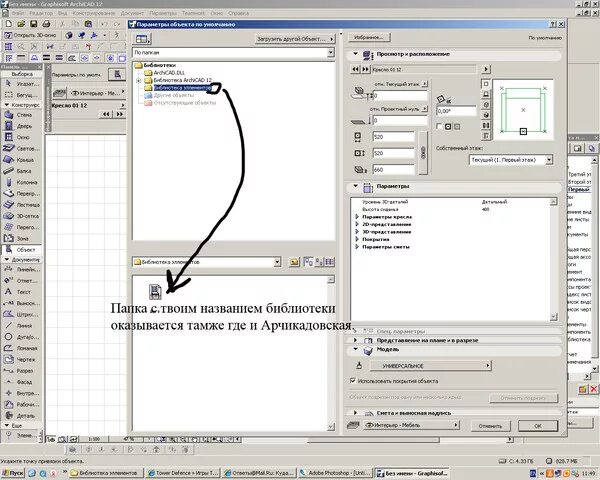Toggle 'Использовать покрытия объекта' checkbox
Image resolution: width=600 pixels, height=480 pixels.
pos(353,380)
